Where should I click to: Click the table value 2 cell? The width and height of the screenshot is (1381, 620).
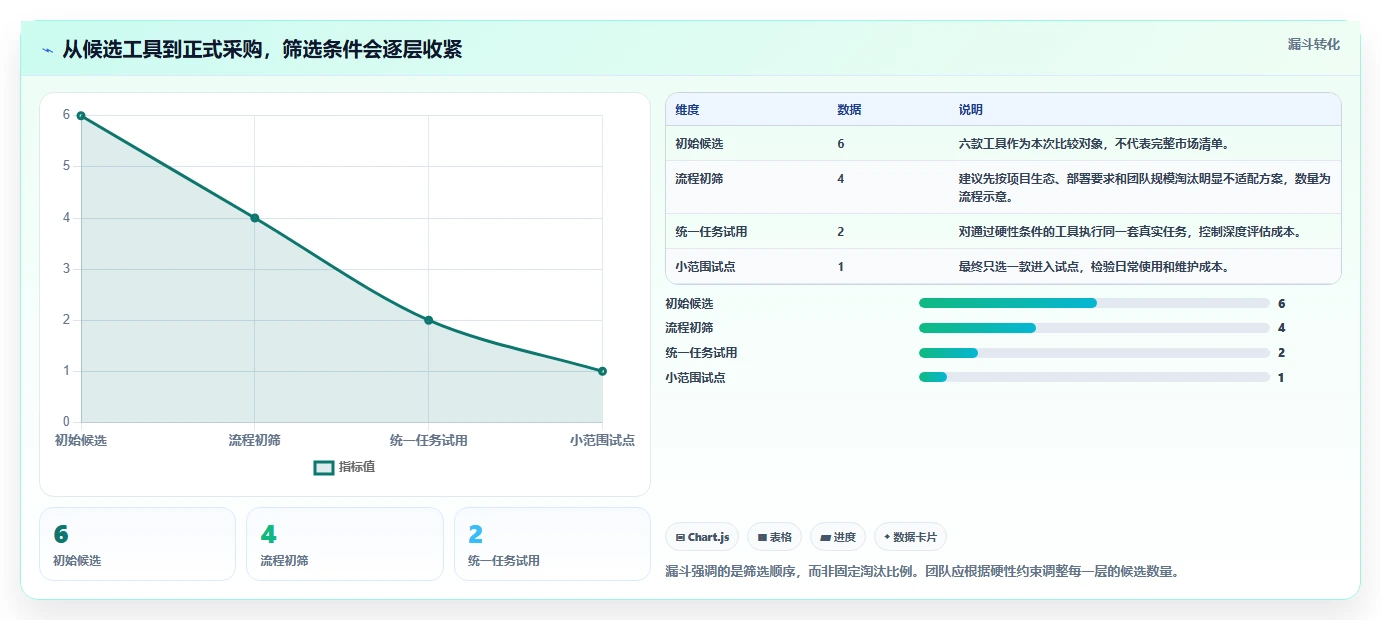coord(841,232)
